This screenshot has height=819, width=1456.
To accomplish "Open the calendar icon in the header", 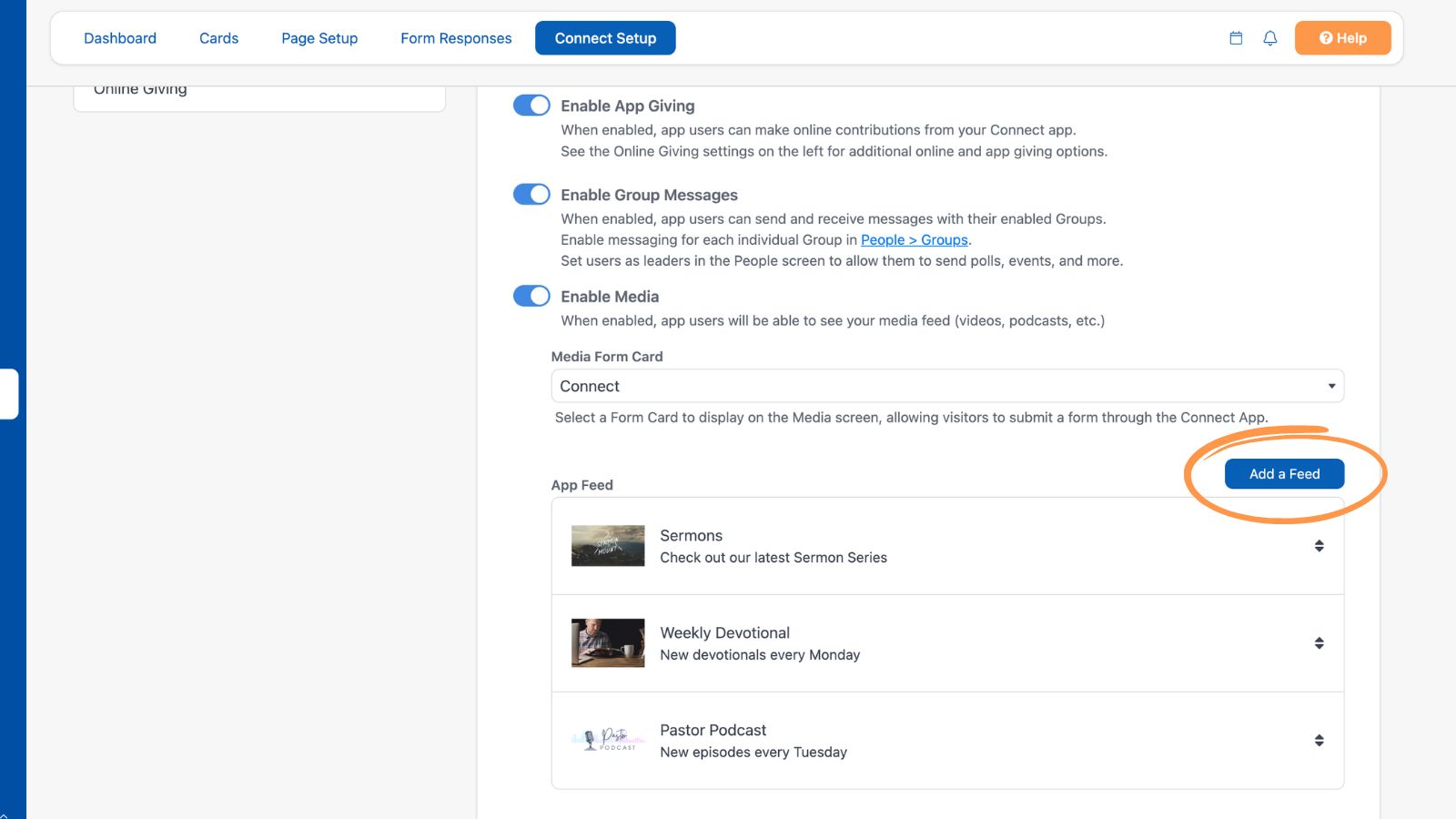I will [1236, 38].
